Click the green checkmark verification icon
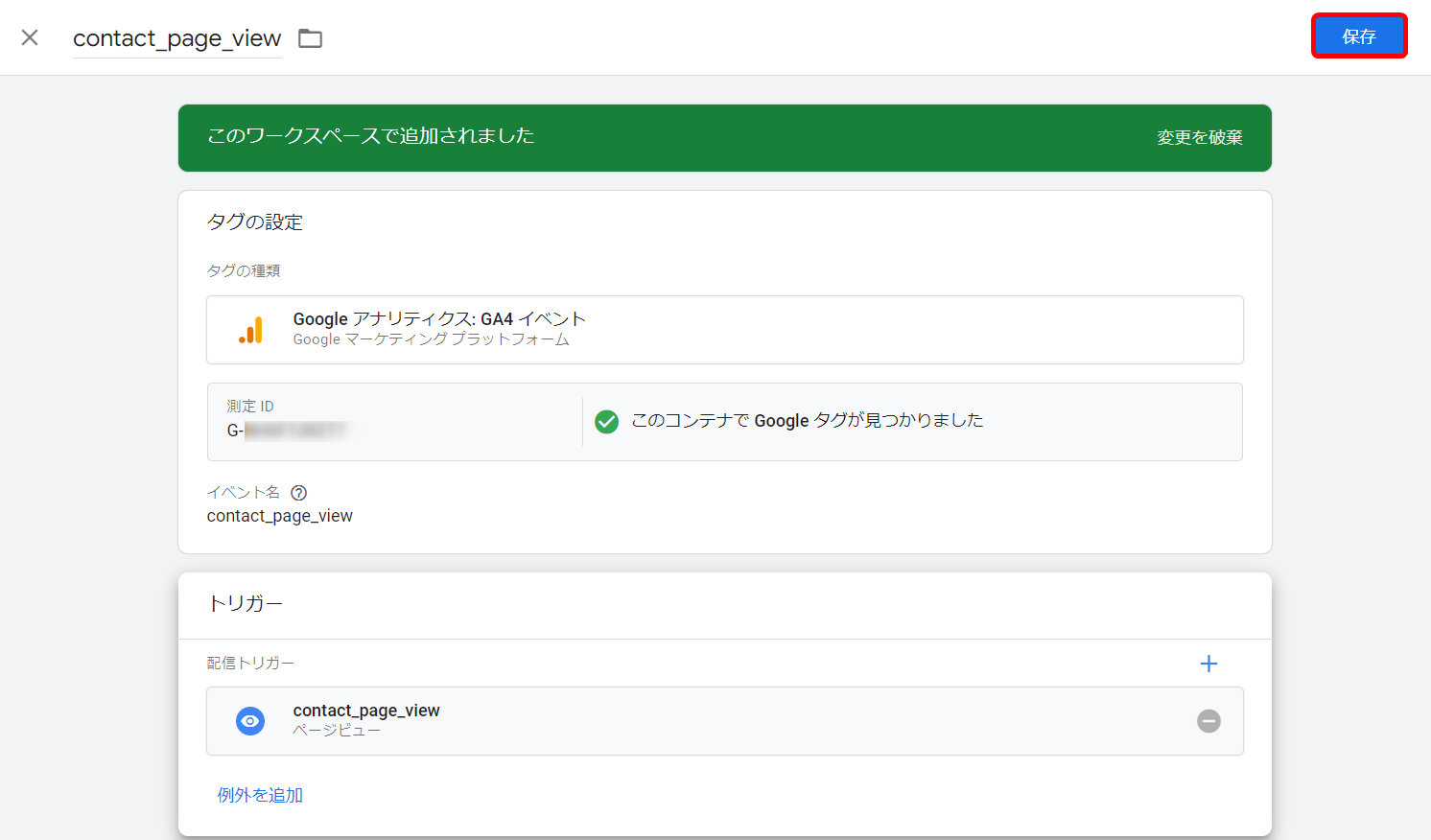 (607, 421)
